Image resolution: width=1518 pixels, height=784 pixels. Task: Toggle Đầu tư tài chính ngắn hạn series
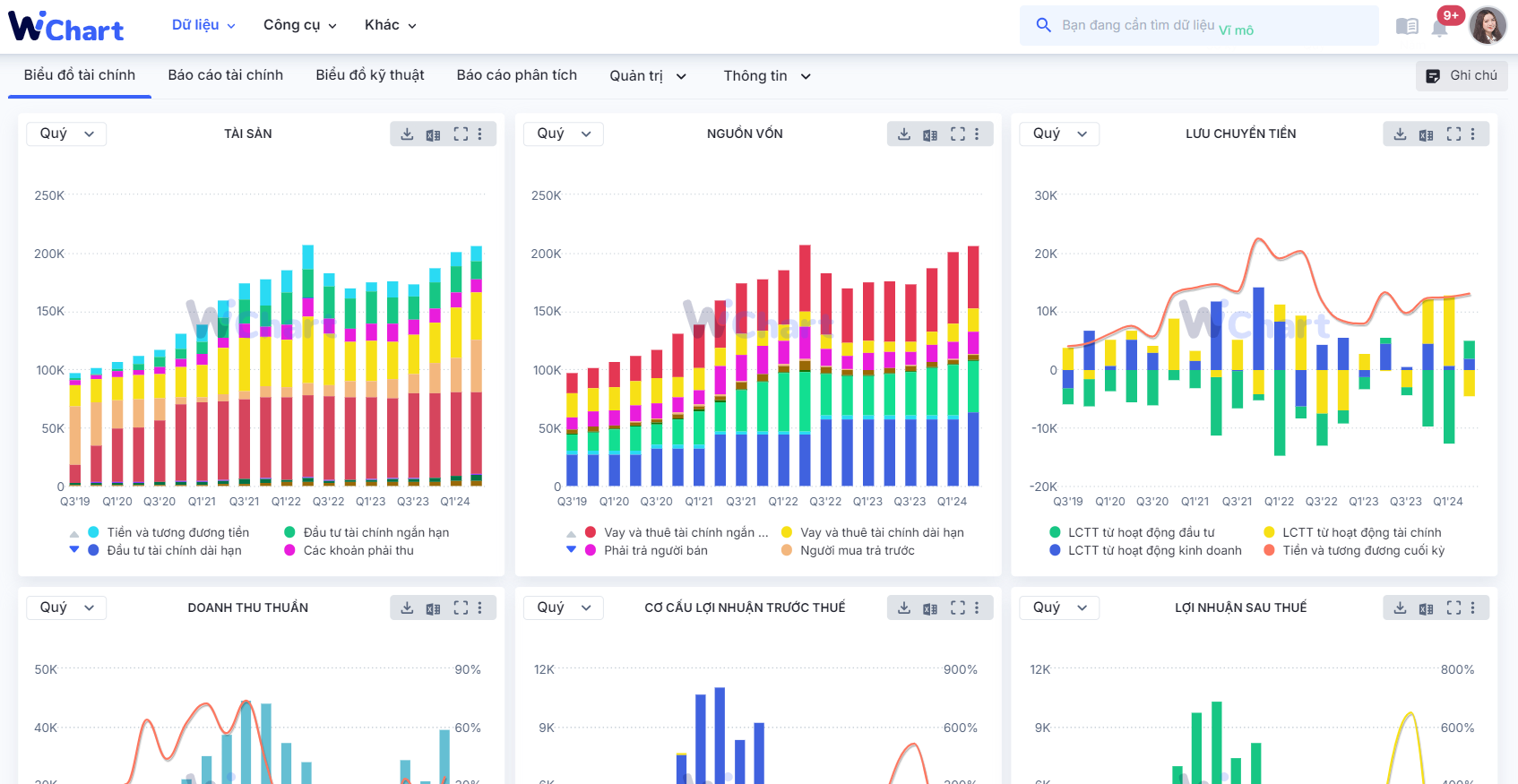point(367,532)
